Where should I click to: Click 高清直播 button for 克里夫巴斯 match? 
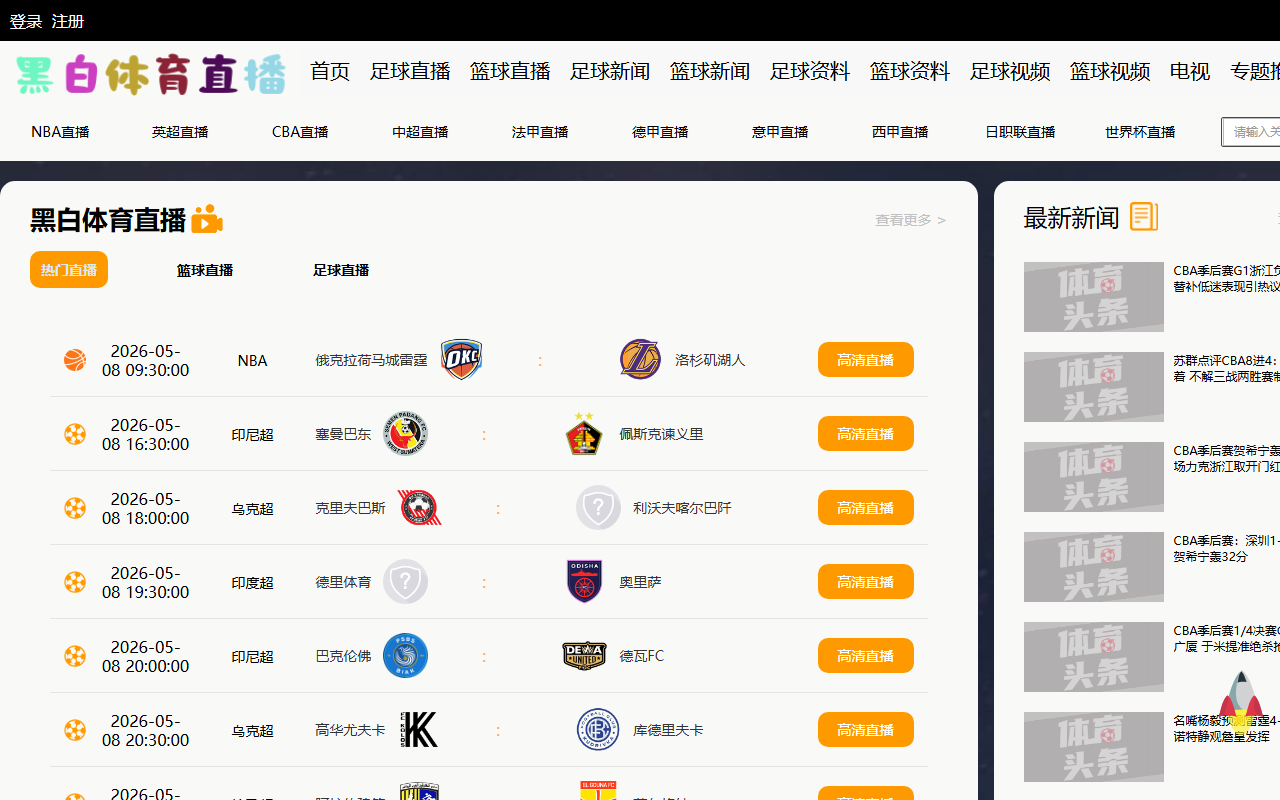(x=866, y=508)
